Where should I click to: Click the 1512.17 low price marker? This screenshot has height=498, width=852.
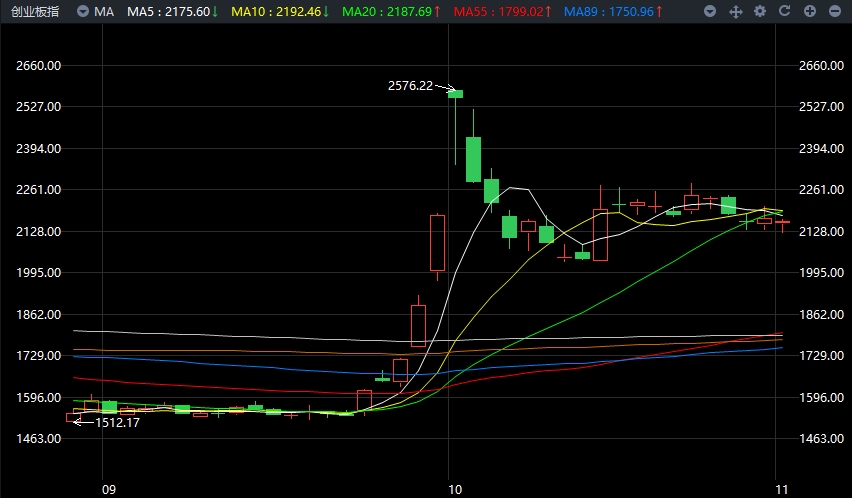[x=117, y=422]
